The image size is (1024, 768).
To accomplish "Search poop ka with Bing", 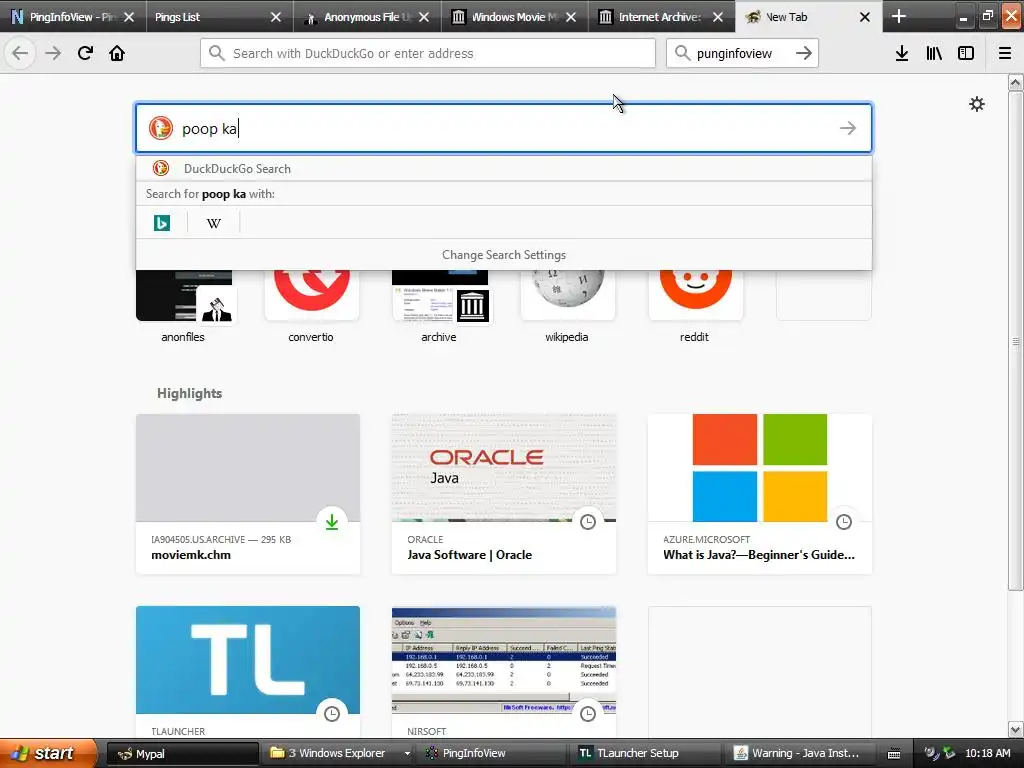I will 162,223.
